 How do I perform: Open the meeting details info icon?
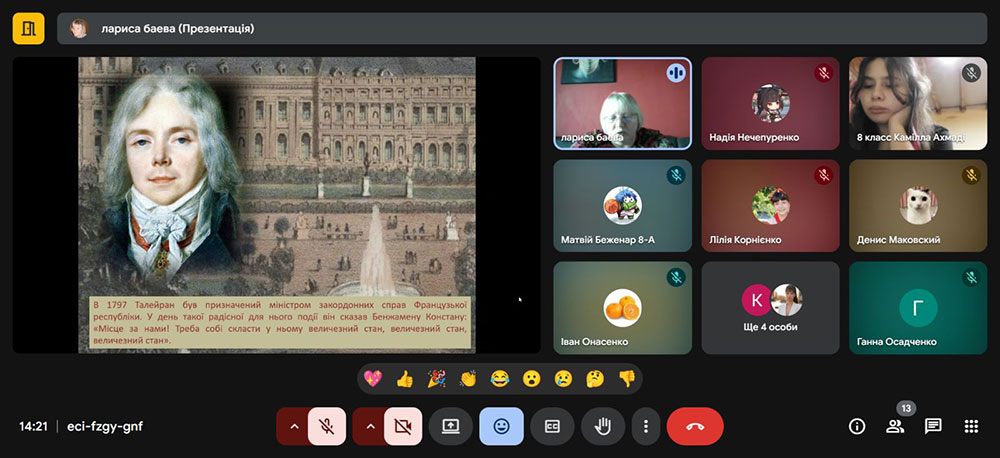857,426
